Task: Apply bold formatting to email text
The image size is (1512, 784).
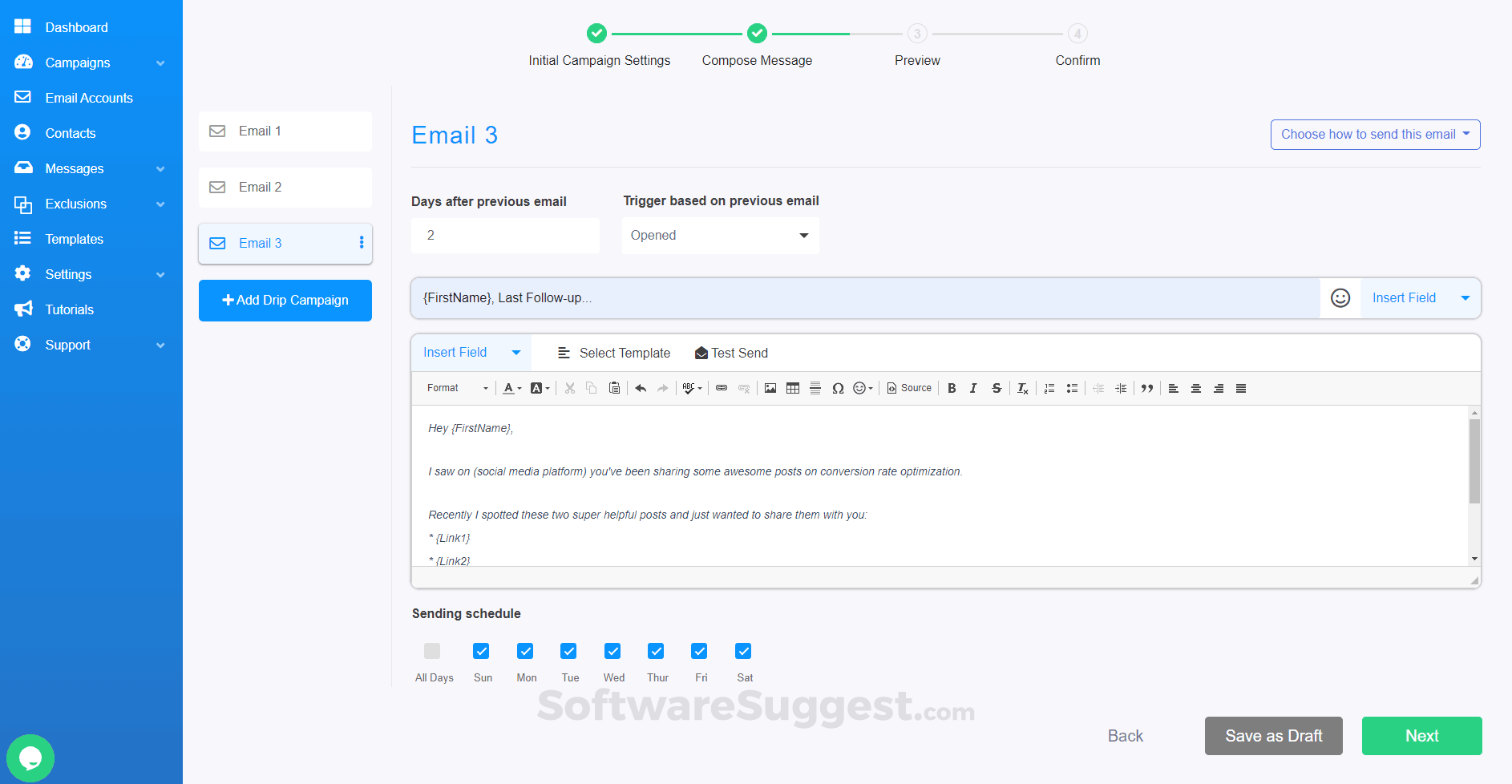Action: click(x=952, y=388)
